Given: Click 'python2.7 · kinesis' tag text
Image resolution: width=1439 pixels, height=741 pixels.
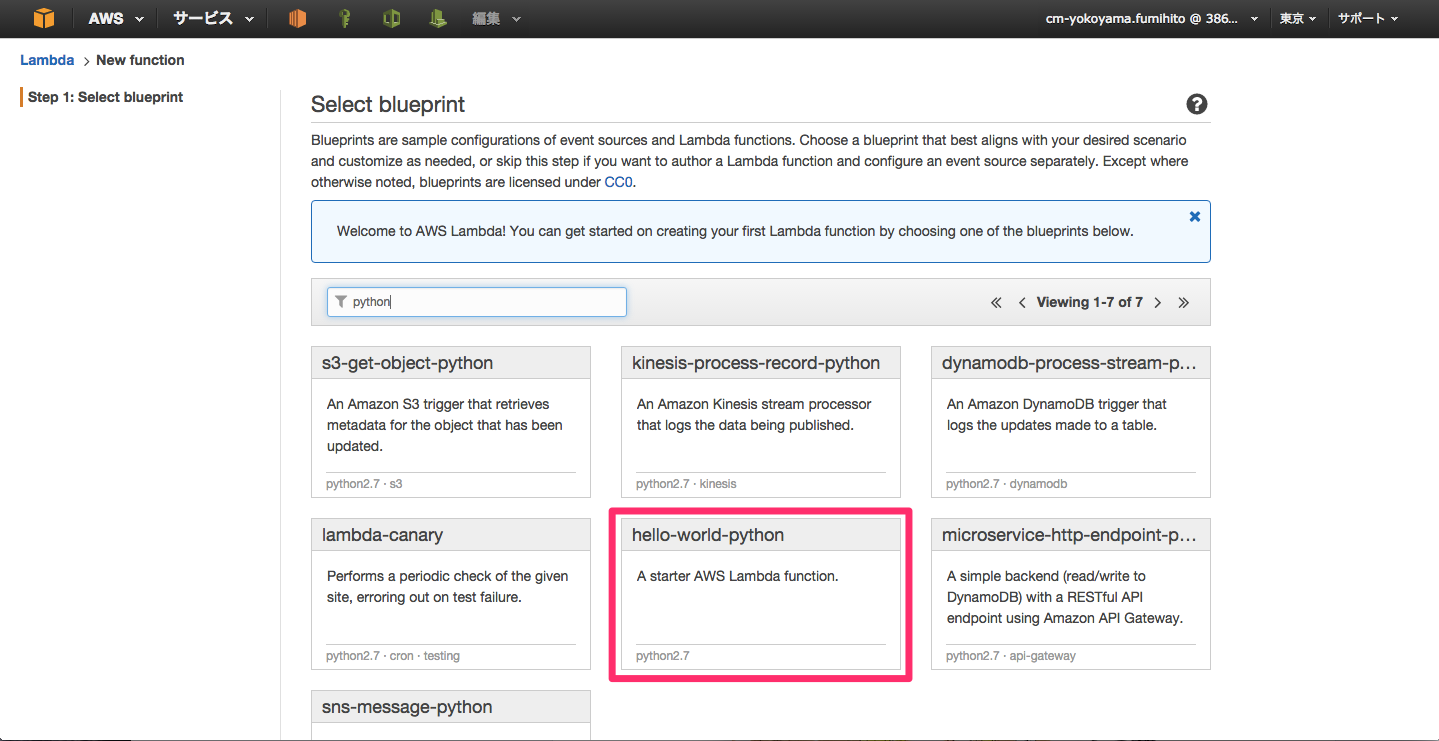Looking at the screenshot, I should [686, 484].
